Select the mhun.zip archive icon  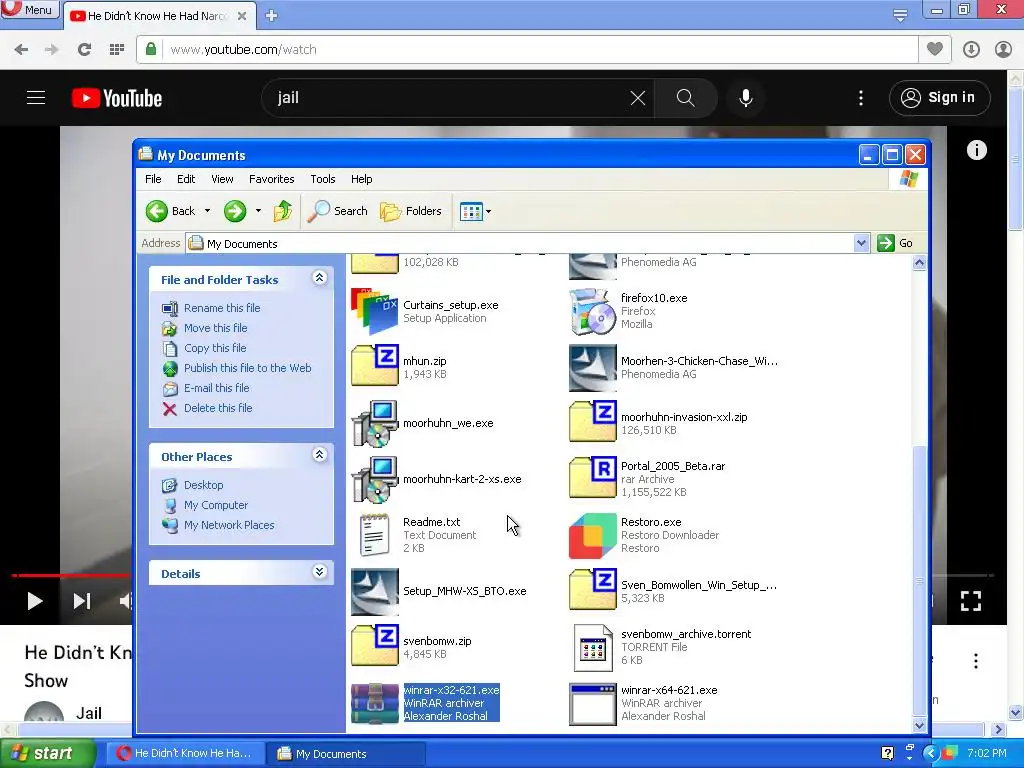click(x=374, y=367)
